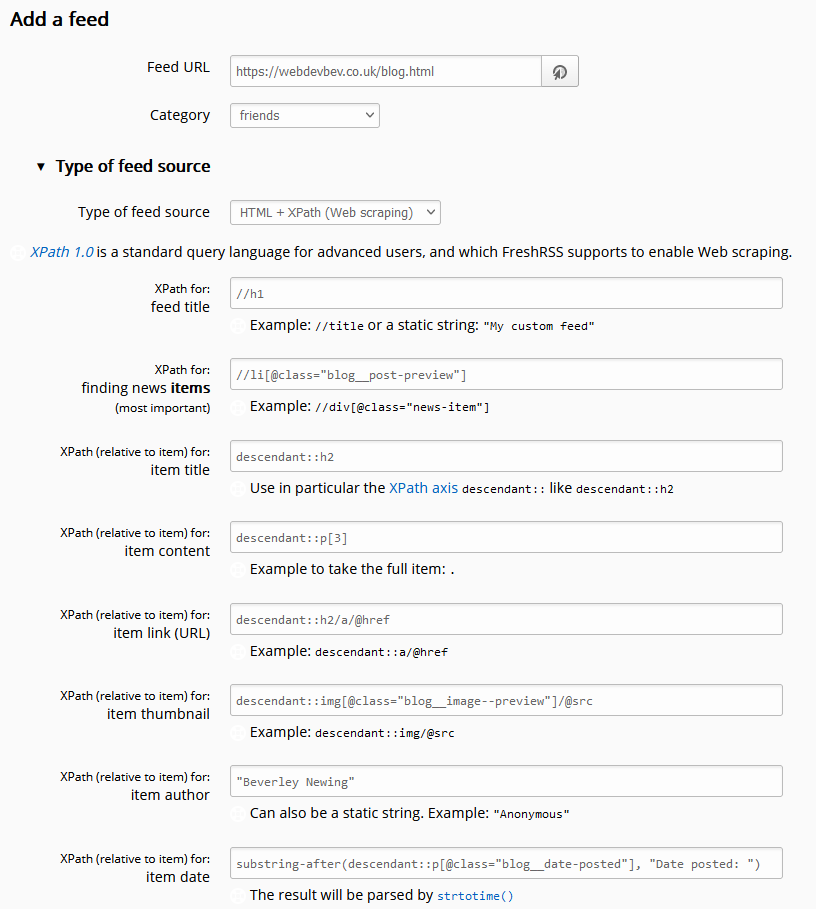Click the info icon beside the item thumbnail example

click(x=237, y=732)
